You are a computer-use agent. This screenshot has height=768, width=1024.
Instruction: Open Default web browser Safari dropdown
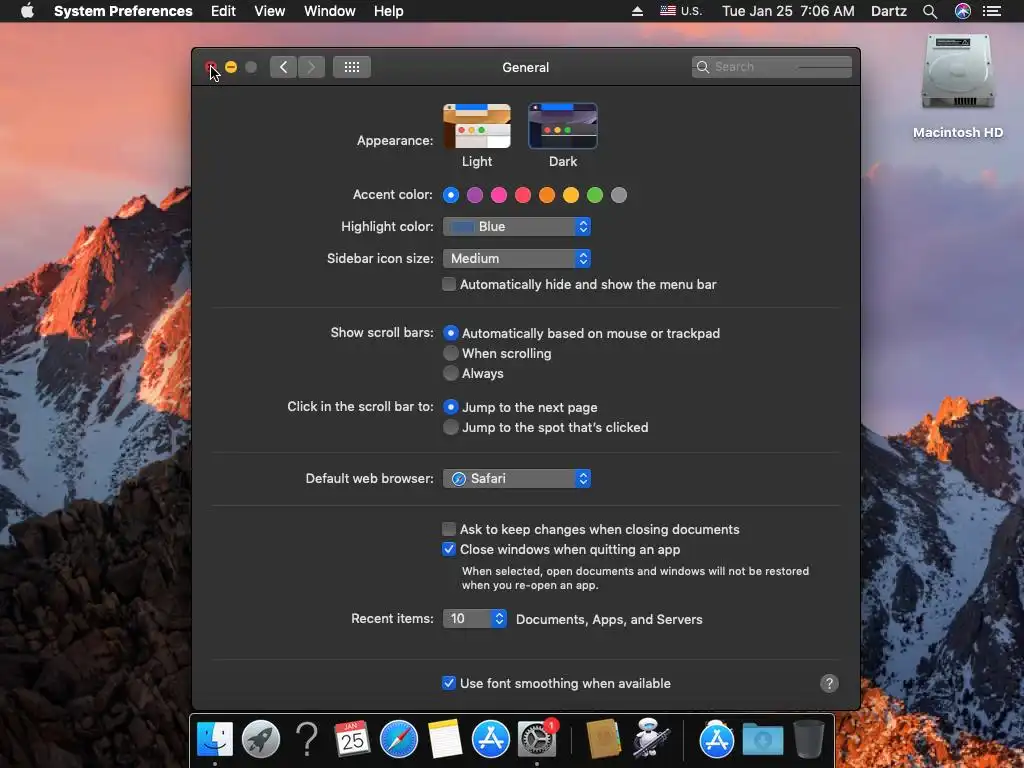[517, 479]
